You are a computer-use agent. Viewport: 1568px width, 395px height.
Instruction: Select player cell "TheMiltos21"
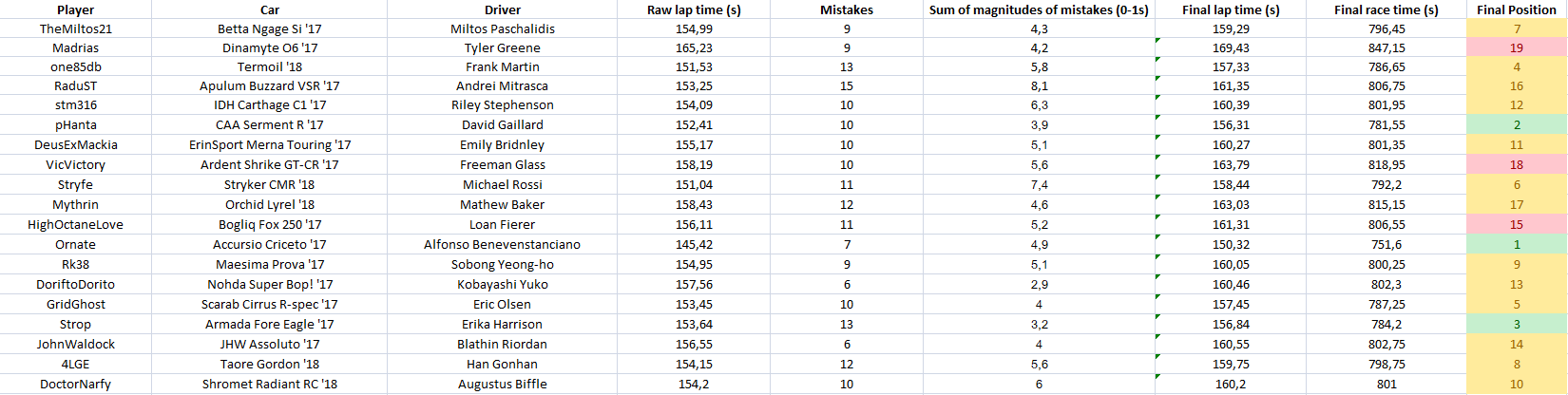click(75, 28)
